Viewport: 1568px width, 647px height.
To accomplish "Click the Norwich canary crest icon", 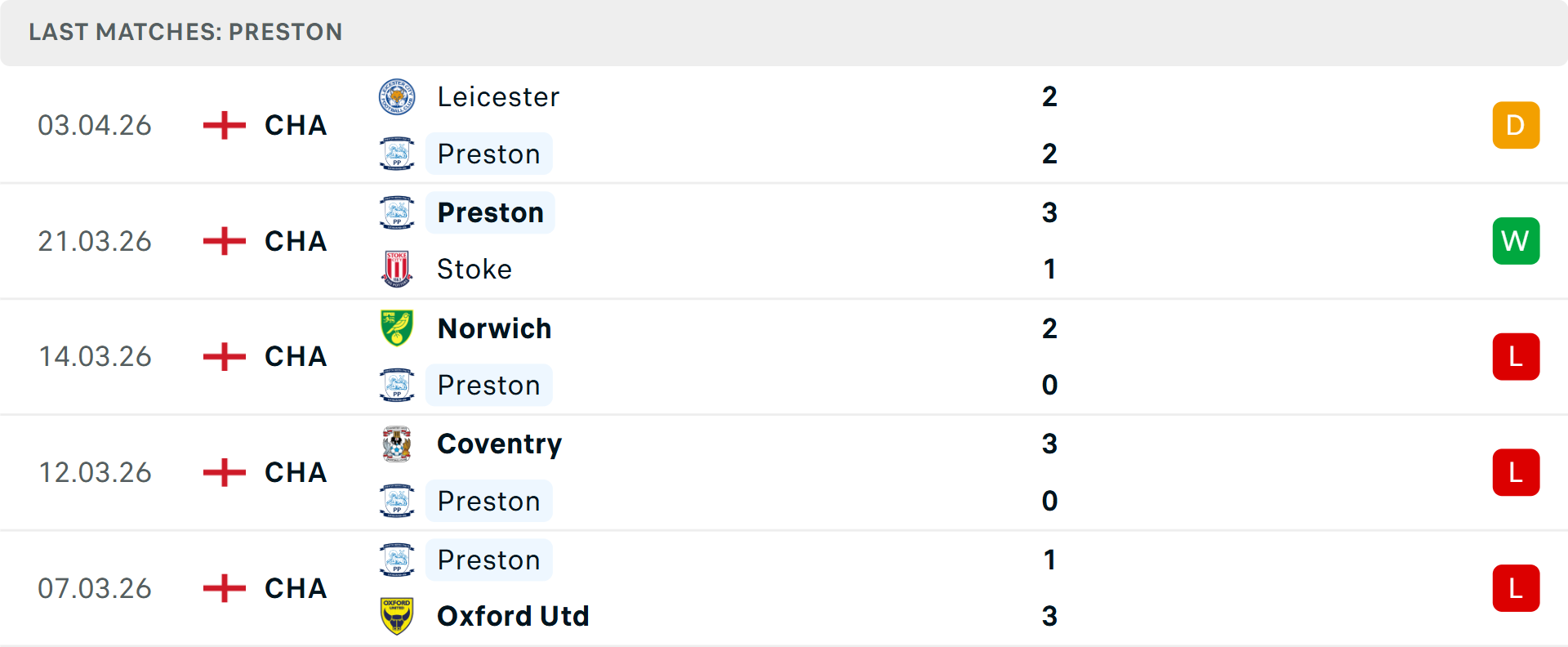I will (x=397, y=328).
